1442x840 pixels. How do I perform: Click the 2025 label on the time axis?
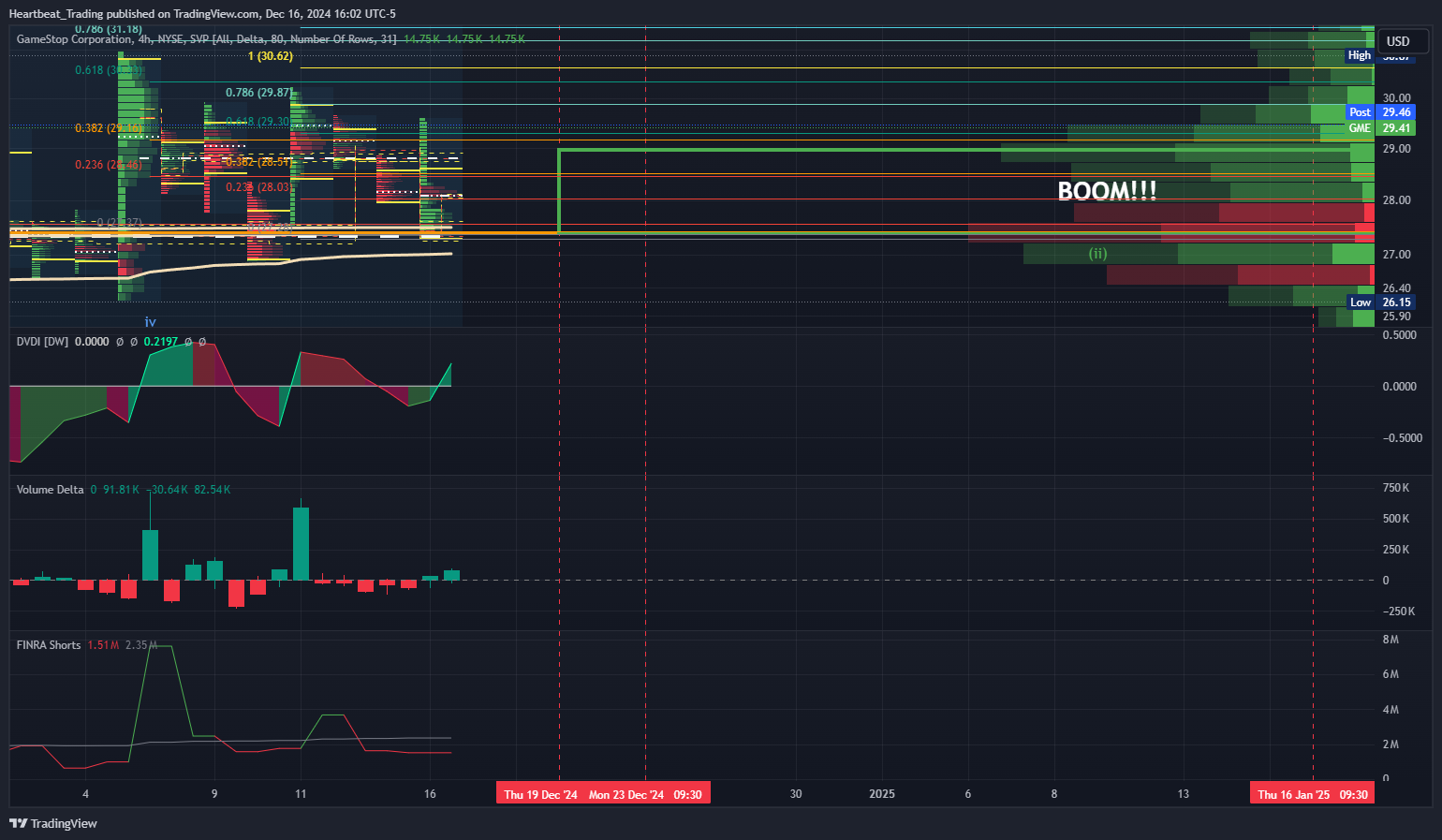[882, 794]
